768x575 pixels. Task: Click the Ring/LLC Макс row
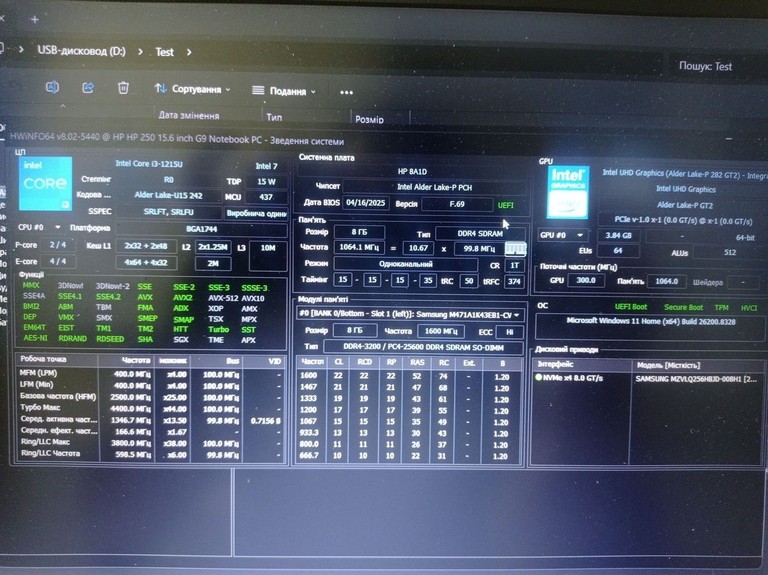pyautogui.click(x=150, y=443)
